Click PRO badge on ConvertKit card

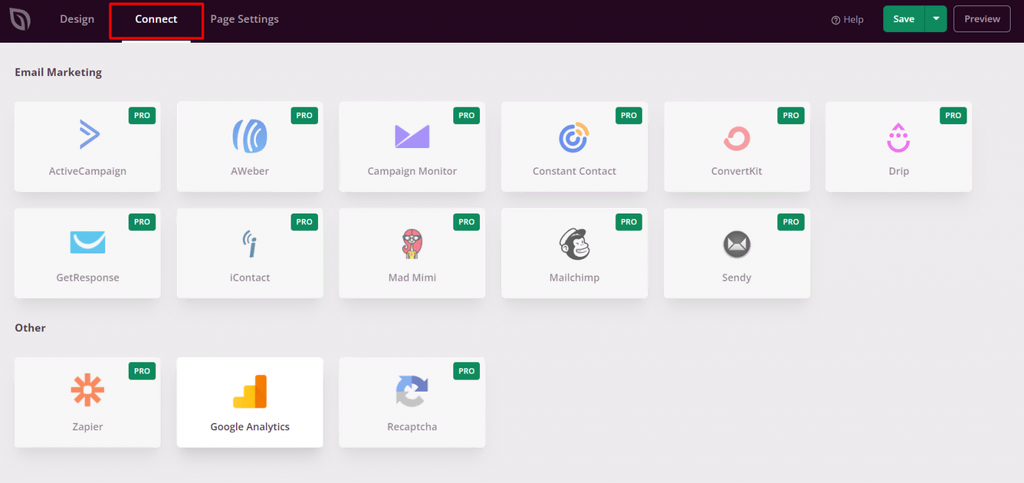click(791, 116)
